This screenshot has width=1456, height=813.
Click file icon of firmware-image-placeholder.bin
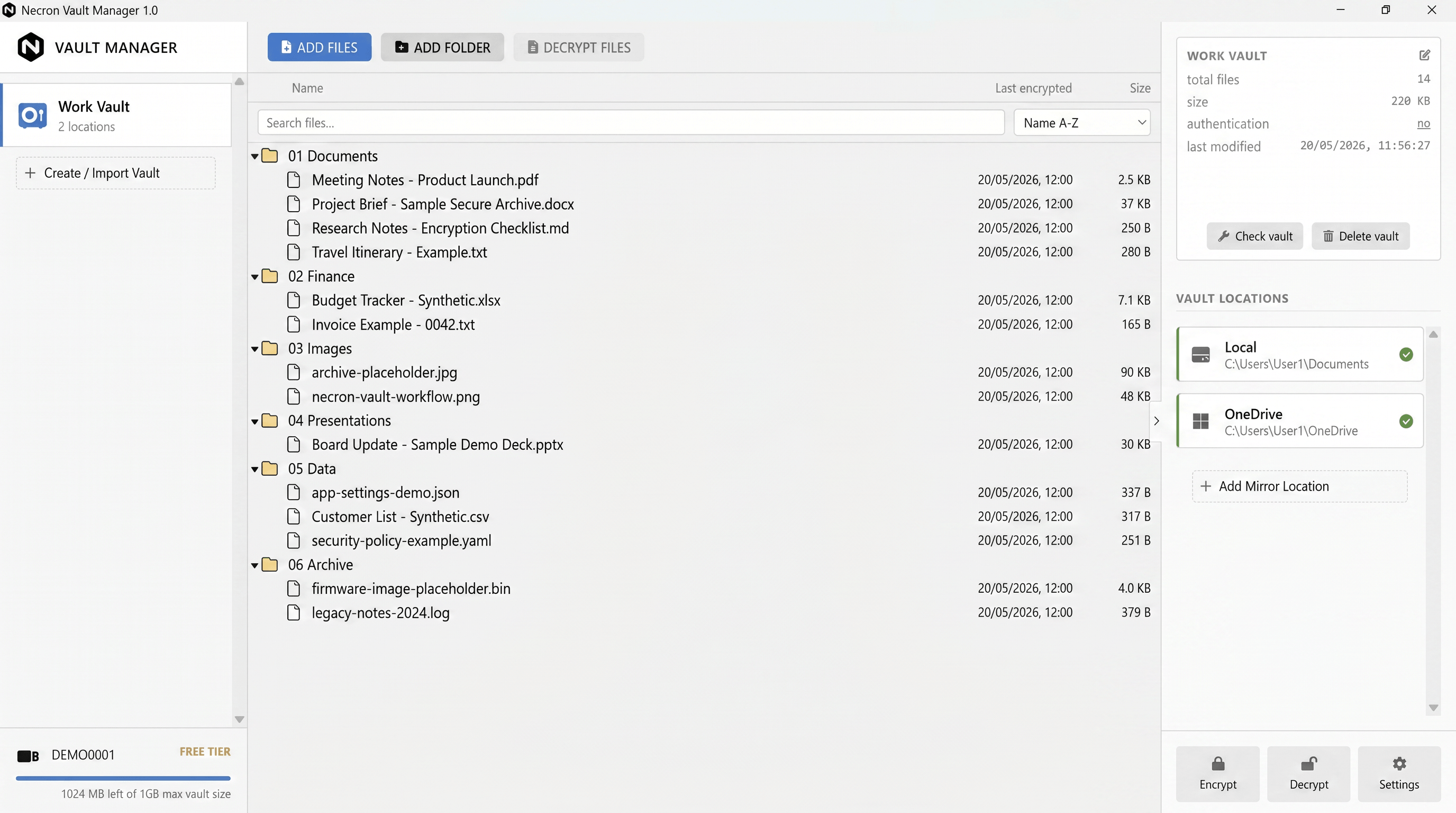294,589
